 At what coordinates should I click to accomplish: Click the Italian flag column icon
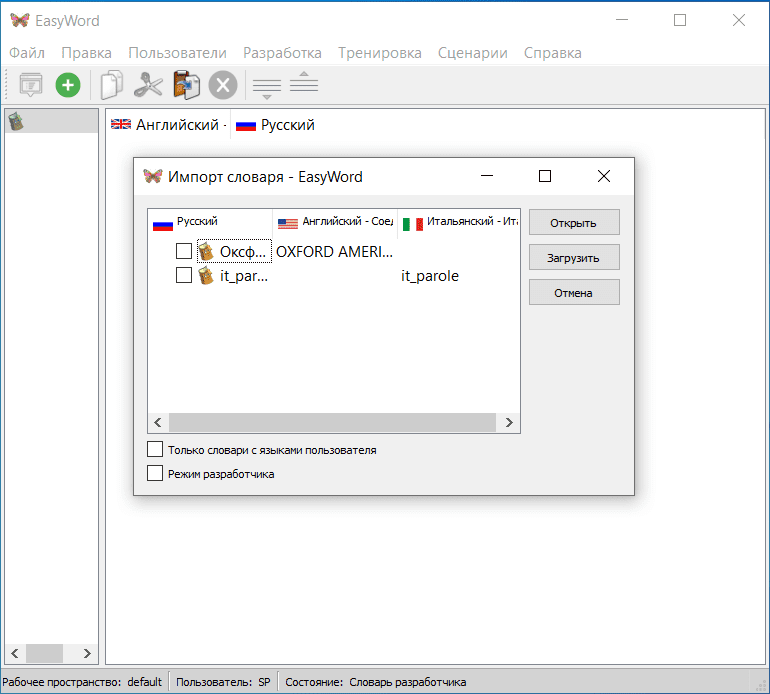point(412,224)
